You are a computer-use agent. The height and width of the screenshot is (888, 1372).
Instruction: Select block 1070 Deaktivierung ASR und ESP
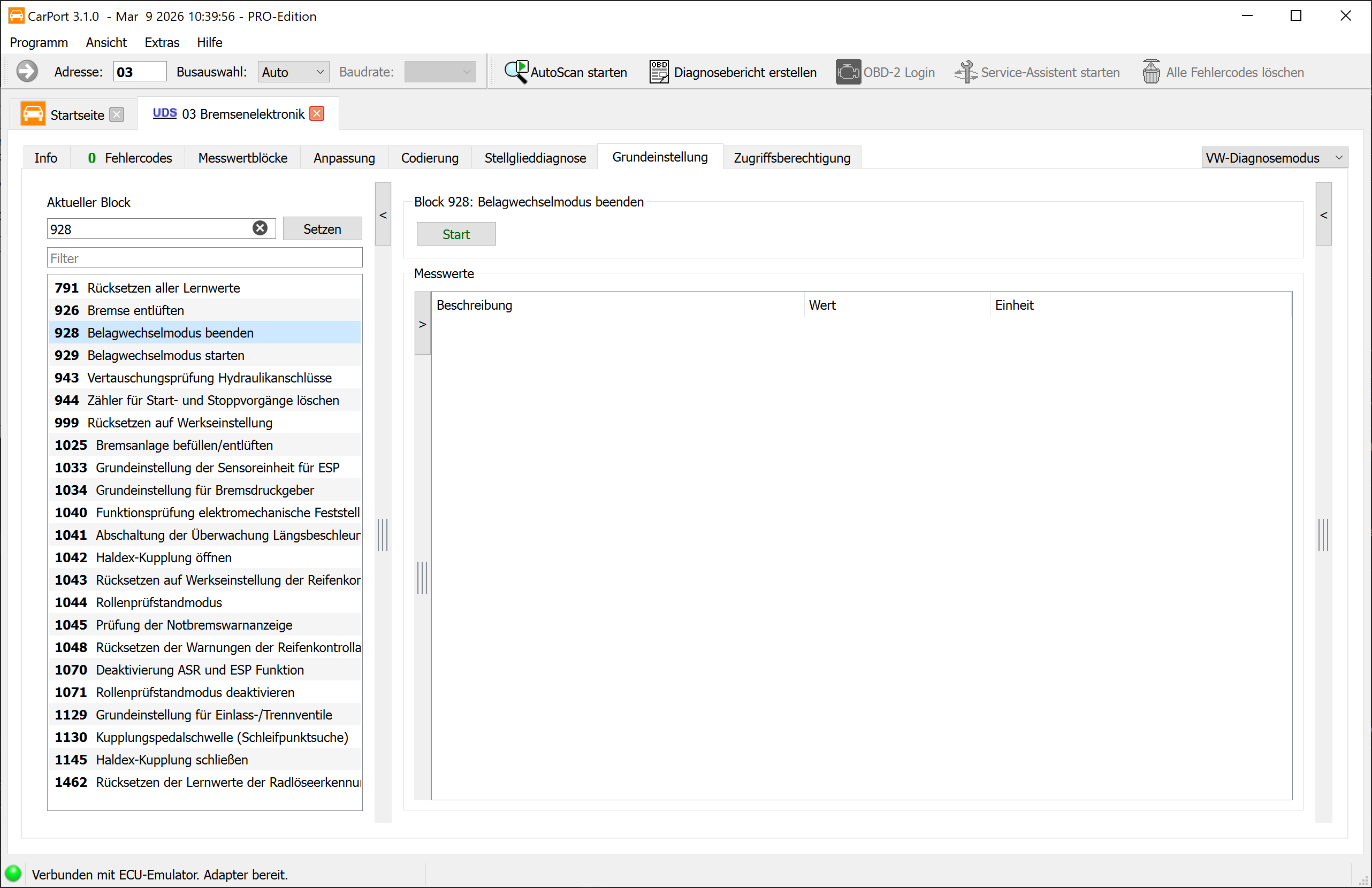204,670
